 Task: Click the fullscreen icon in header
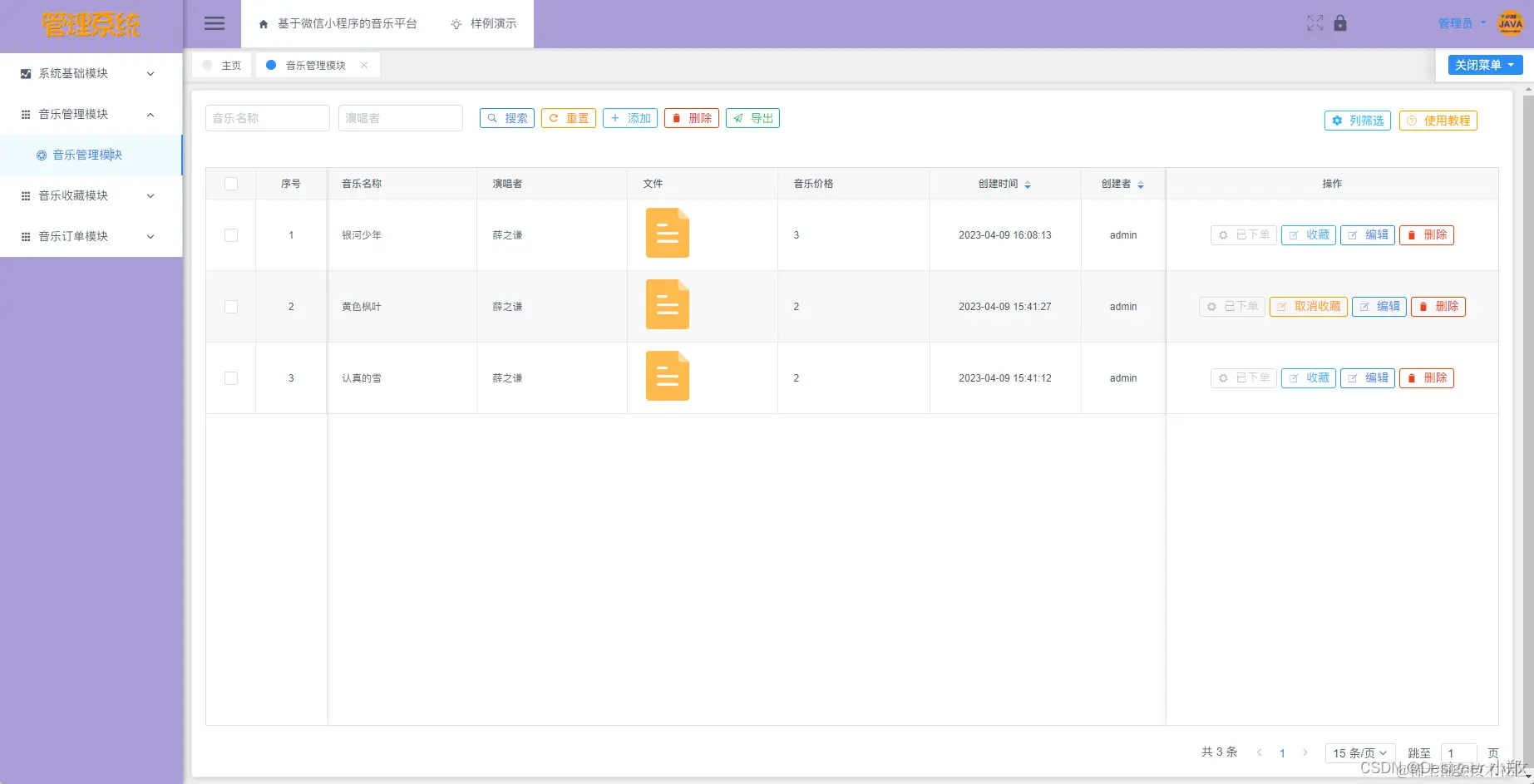tap(1315, 23)
